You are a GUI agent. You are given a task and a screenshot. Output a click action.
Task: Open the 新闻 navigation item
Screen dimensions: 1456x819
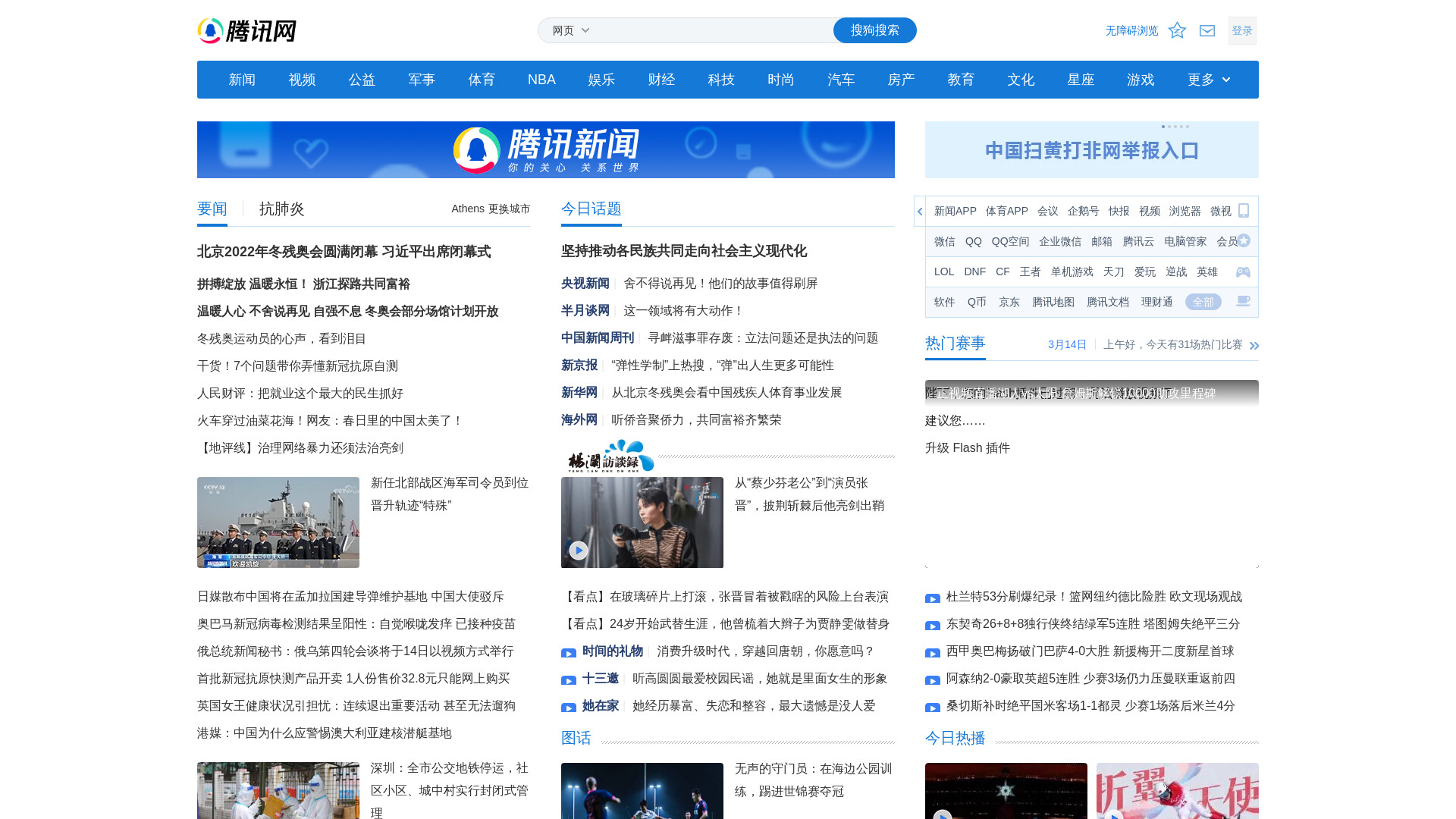click(242, 80)
